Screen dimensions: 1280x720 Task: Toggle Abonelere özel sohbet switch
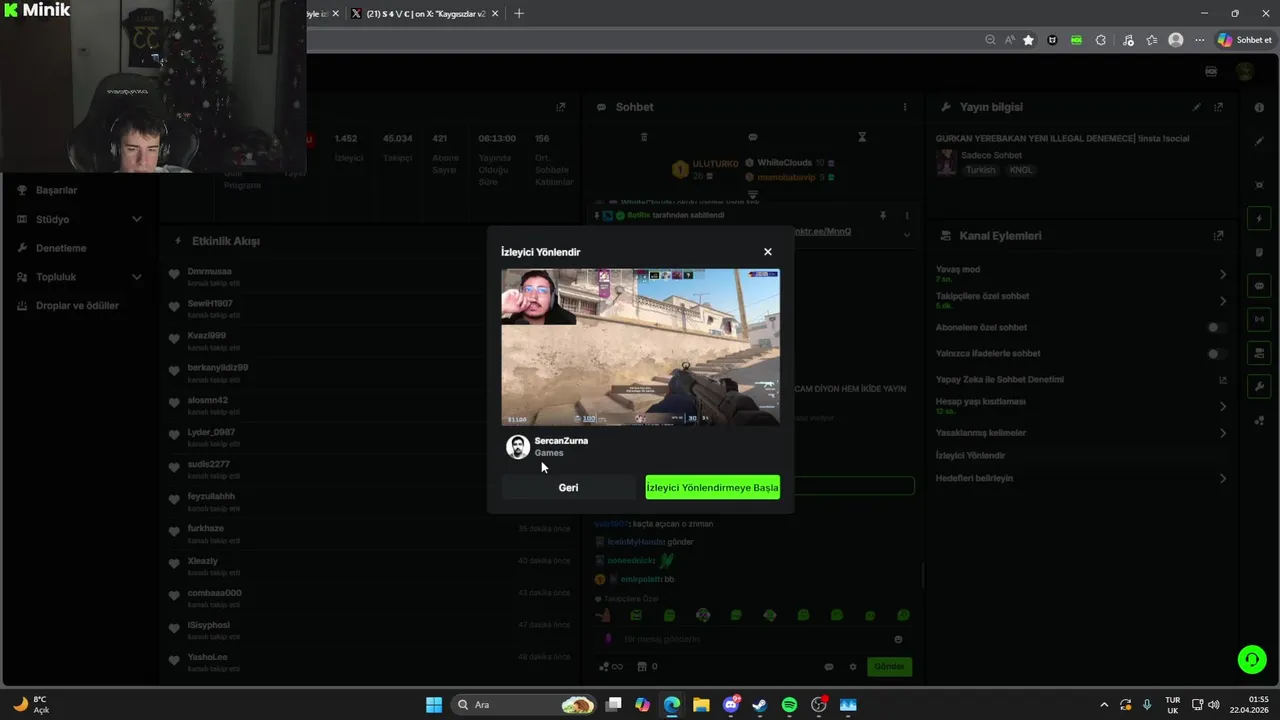[1215, 327]
